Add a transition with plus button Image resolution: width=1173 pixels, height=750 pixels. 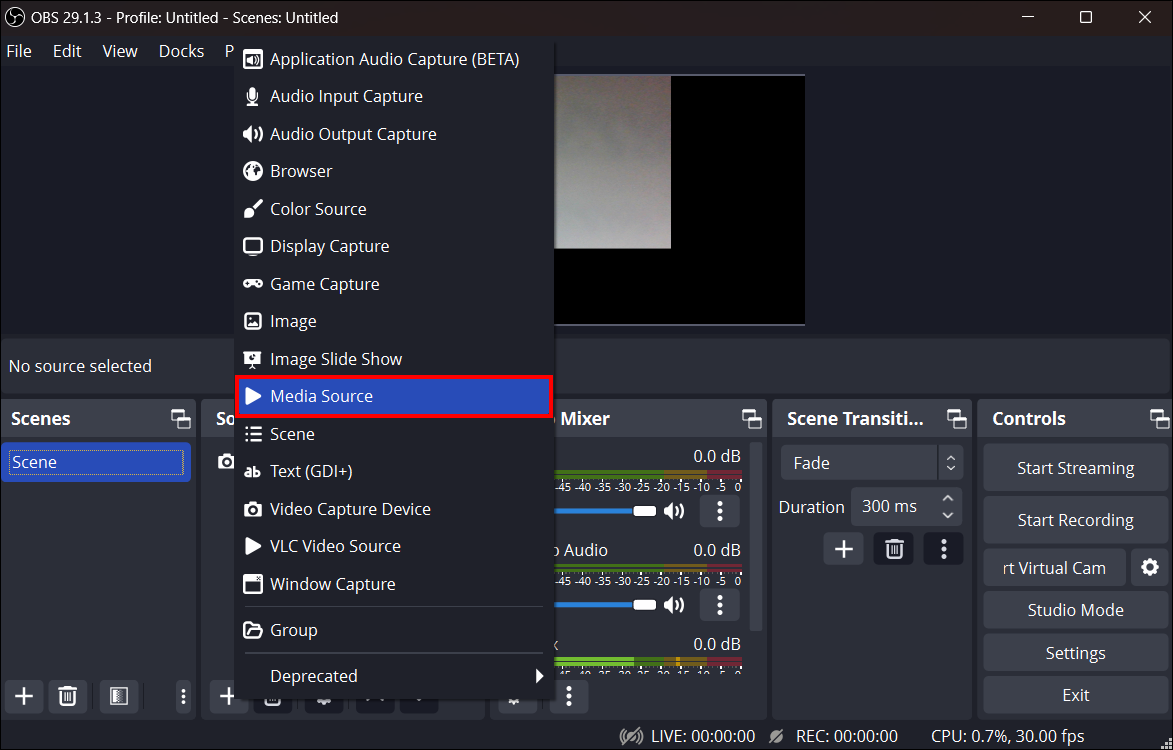tap(843, 549)
